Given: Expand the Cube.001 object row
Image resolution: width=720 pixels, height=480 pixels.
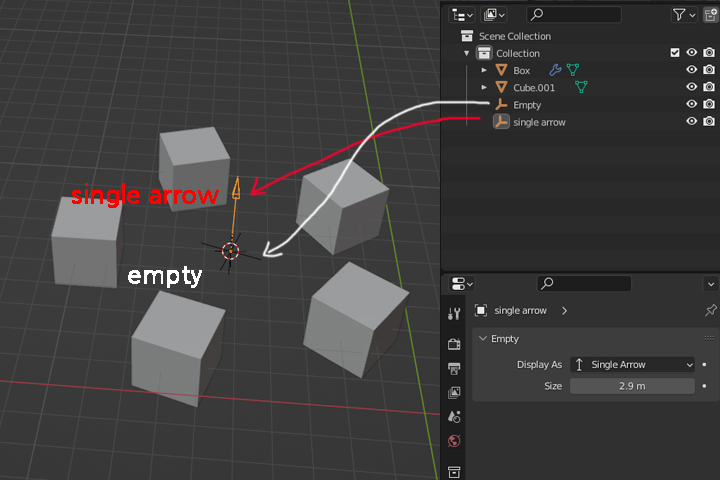Looking at the screenshot, I should point(484,87).
